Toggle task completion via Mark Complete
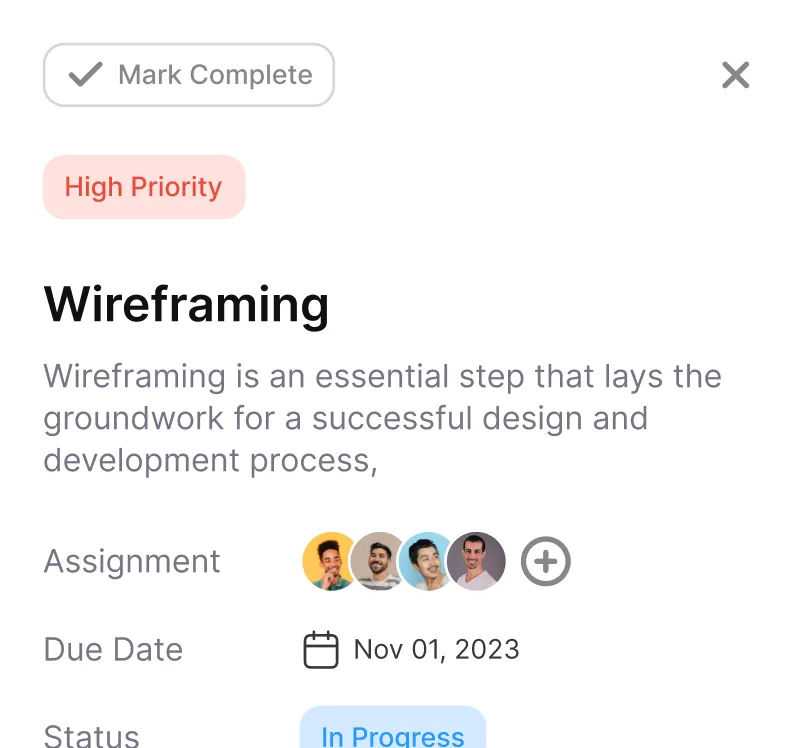Screen dimensions: 800x748 coord(188,74)
